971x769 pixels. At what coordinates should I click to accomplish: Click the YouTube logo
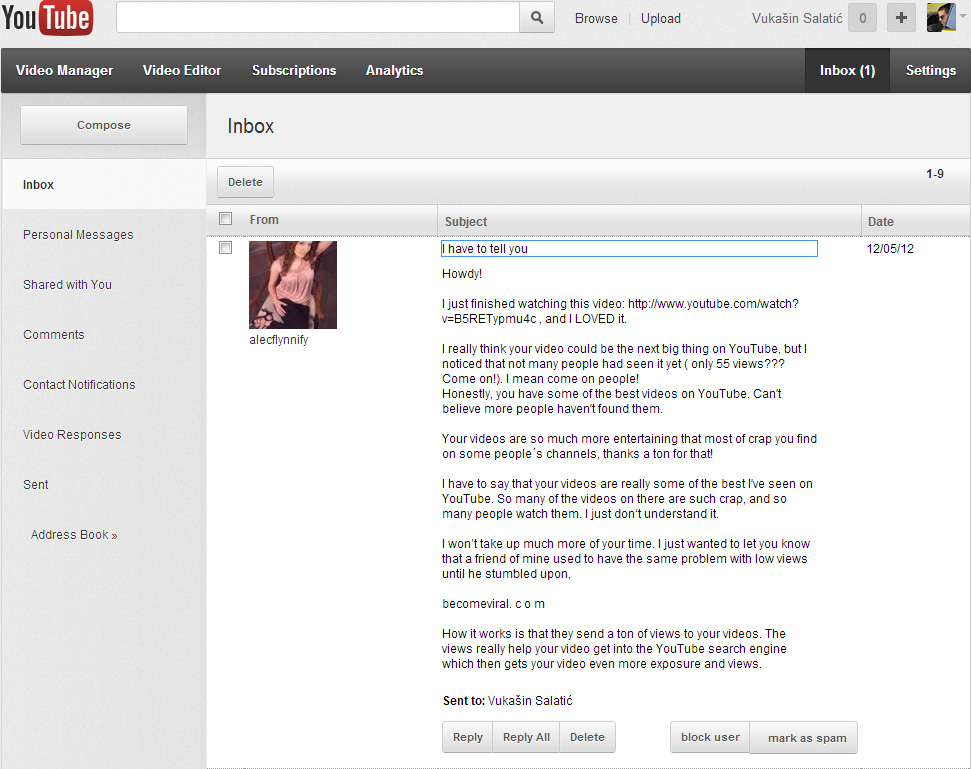coord(48,17)
